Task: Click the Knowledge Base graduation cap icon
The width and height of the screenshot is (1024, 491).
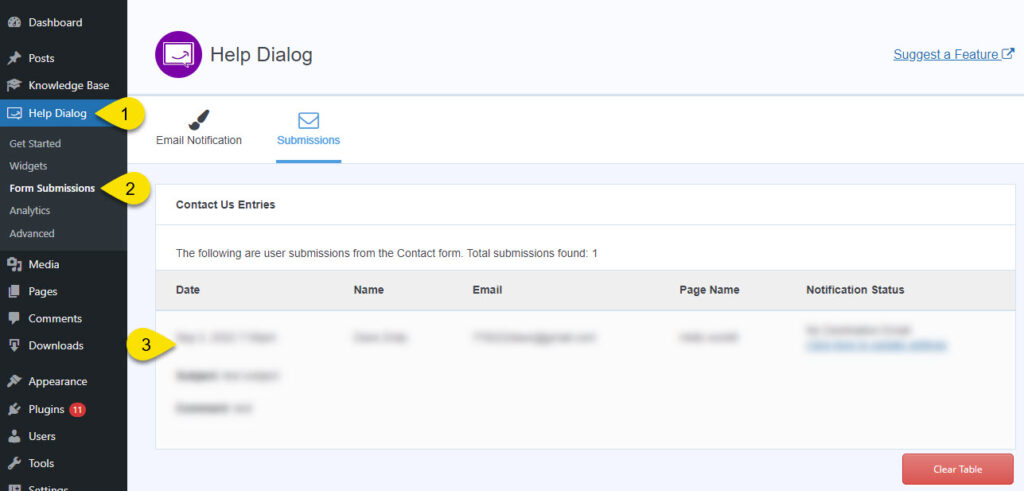Action: click(x=14, y=86)
